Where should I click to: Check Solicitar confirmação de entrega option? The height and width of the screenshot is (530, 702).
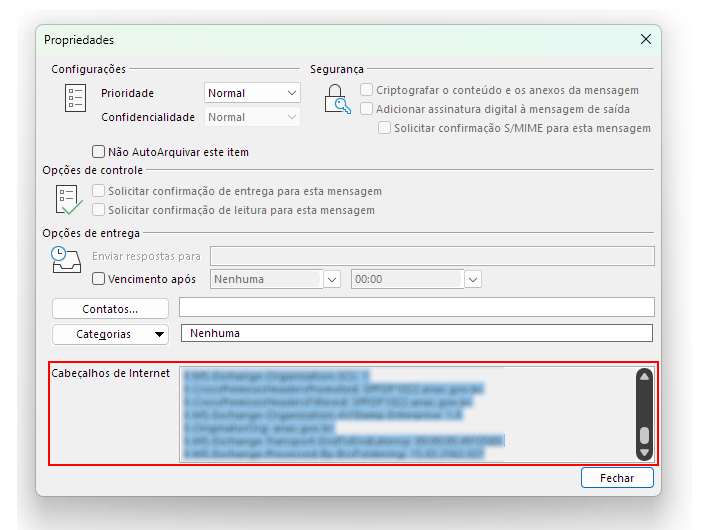tap(98, 191)
